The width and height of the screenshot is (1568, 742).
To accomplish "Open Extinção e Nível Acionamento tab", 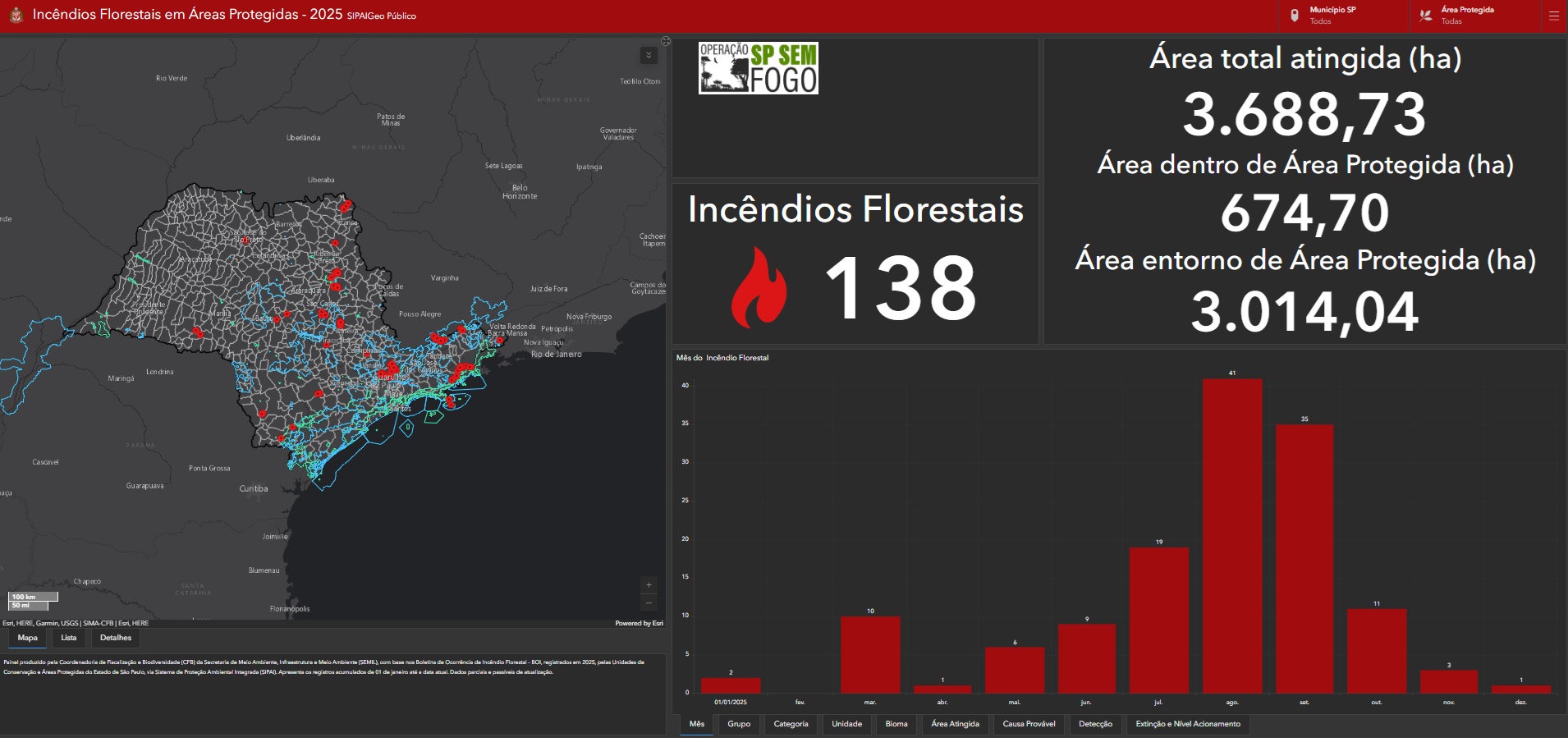I will pos(1188,724).
